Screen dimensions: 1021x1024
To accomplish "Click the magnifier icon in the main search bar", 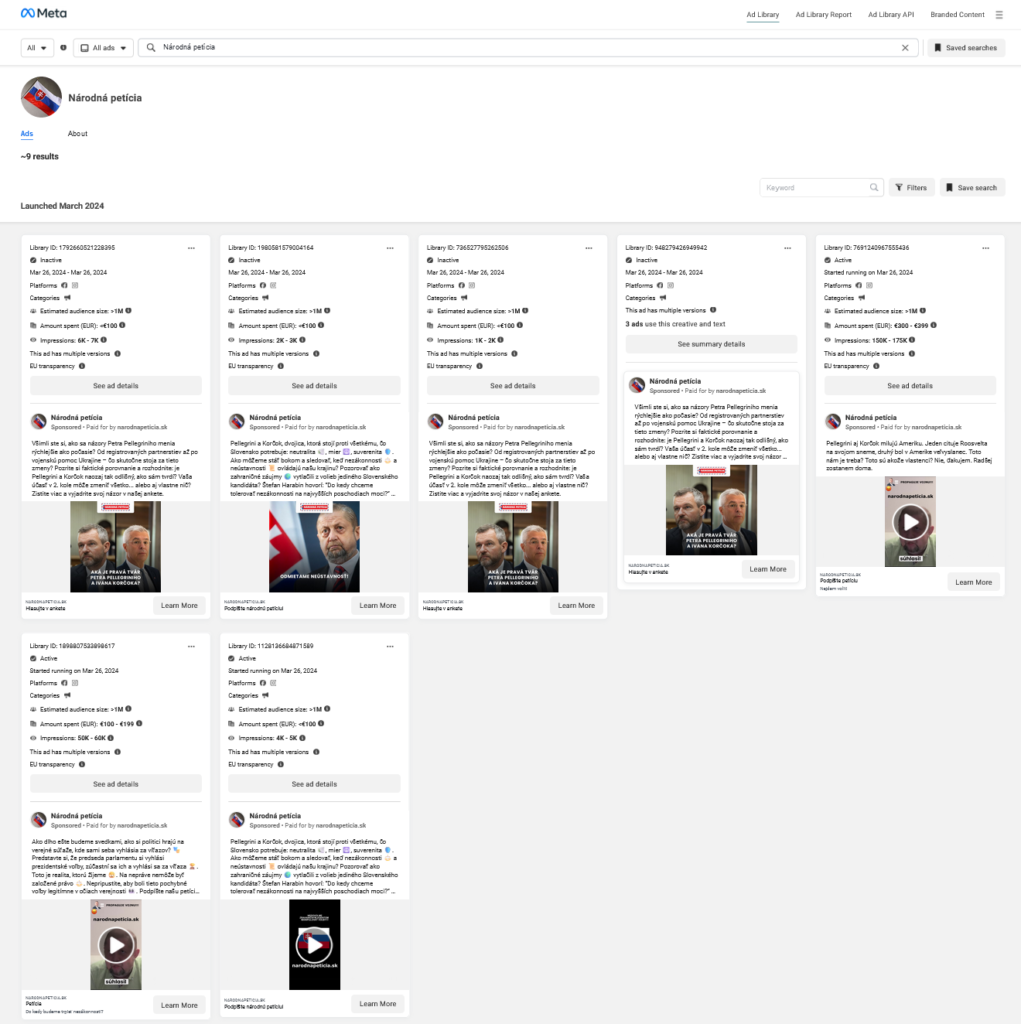I will coord(151,48).
